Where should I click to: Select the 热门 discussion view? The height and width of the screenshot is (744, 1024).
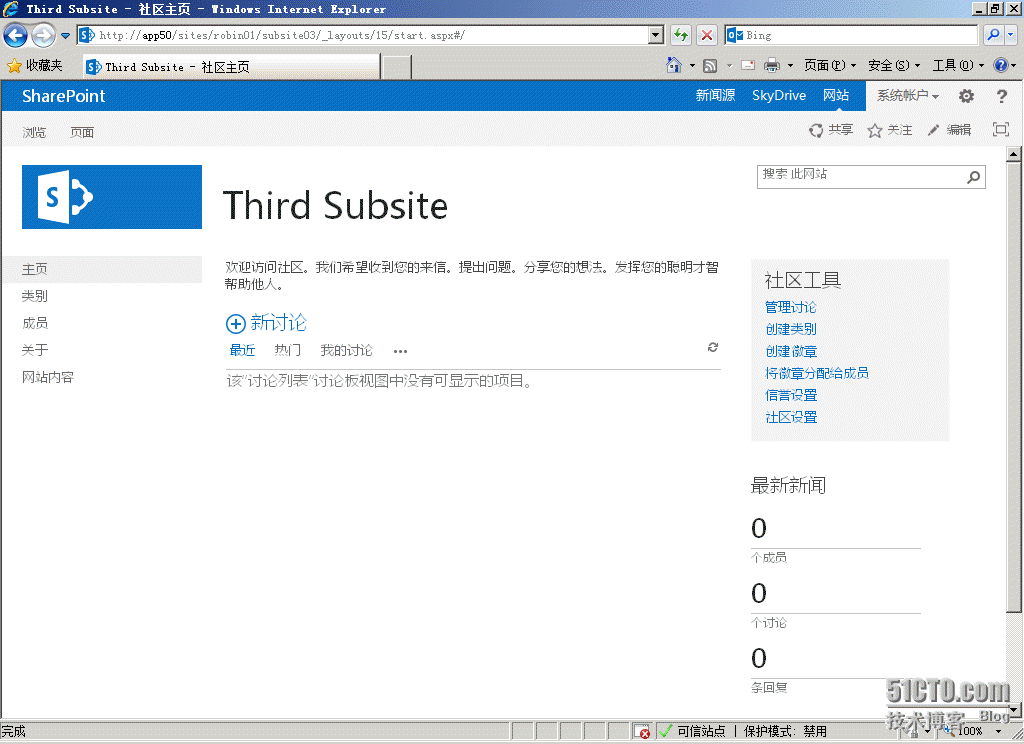(287, 350)
